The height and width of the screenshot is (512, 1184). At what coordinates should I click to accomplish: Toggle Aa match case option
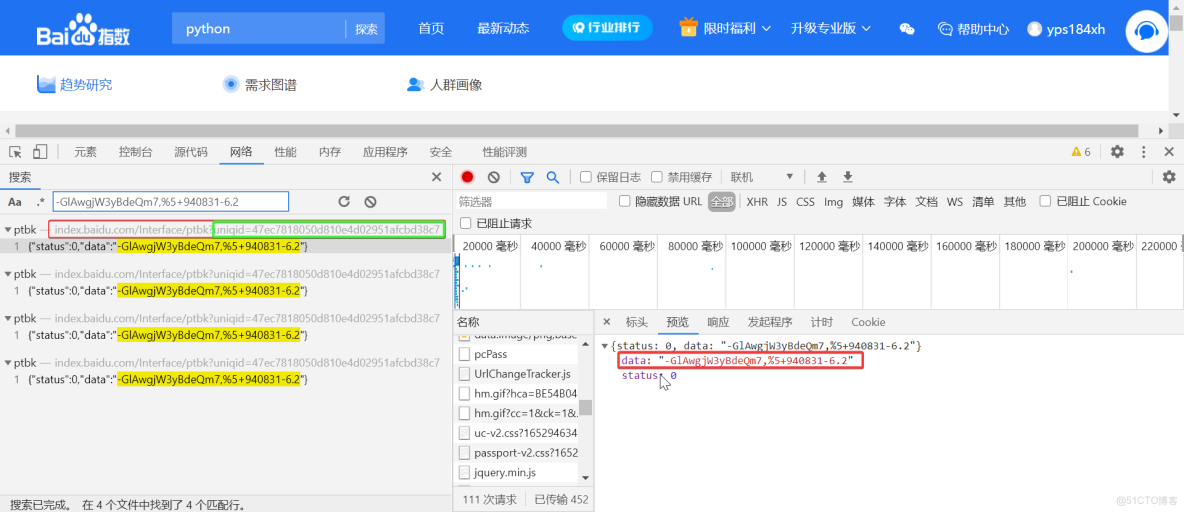tap(14, 202)
